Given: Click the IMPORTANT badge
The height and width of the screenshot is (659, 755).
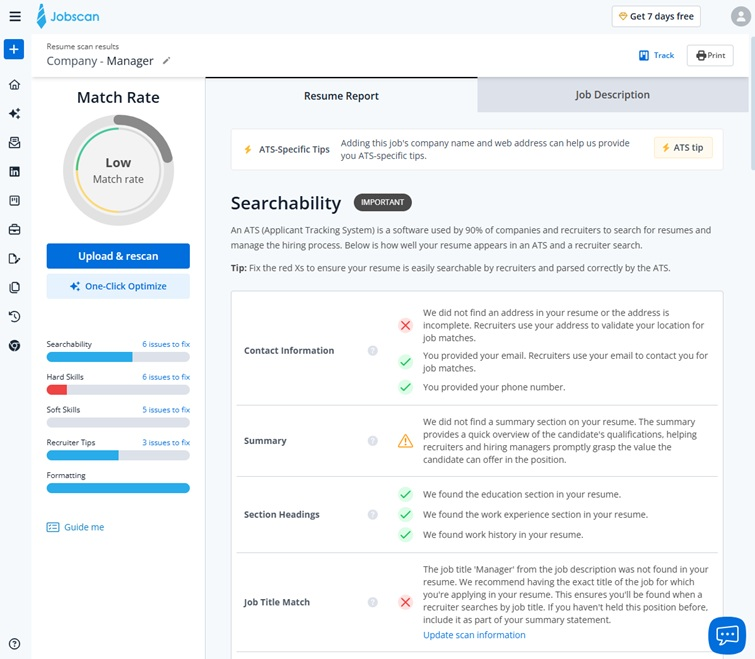Looking at the screenshot, I should 383,202.
